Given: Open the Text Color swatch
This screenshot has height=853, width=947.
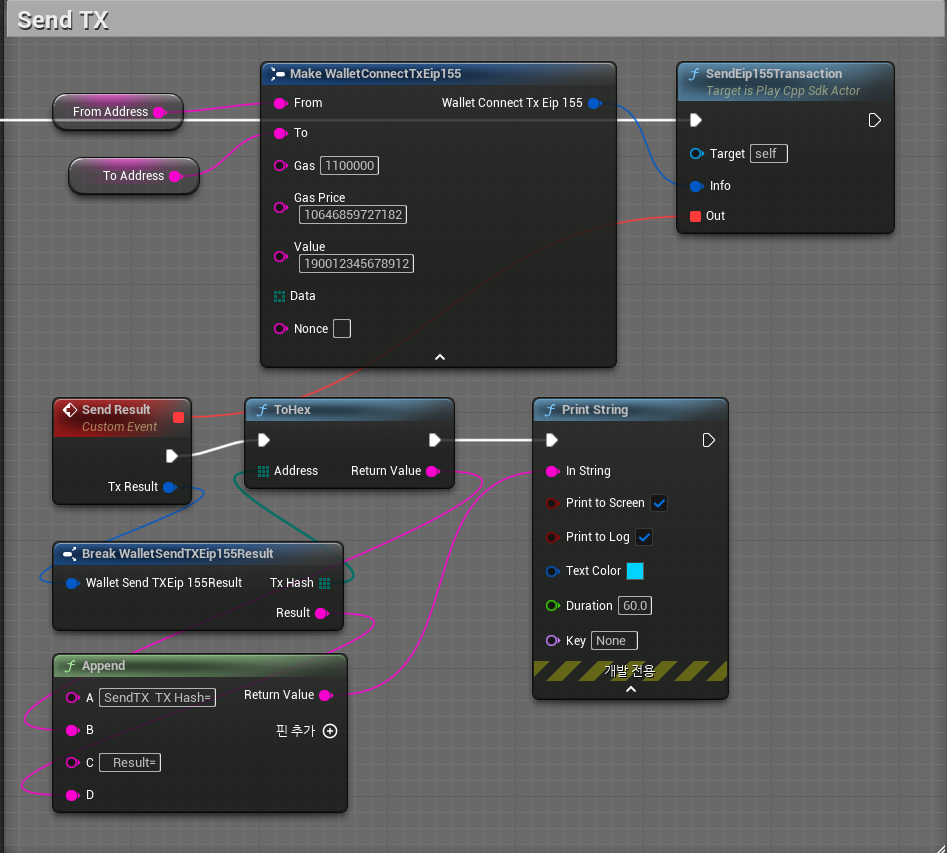Looking at the screenshot, I should click(635, 571).
